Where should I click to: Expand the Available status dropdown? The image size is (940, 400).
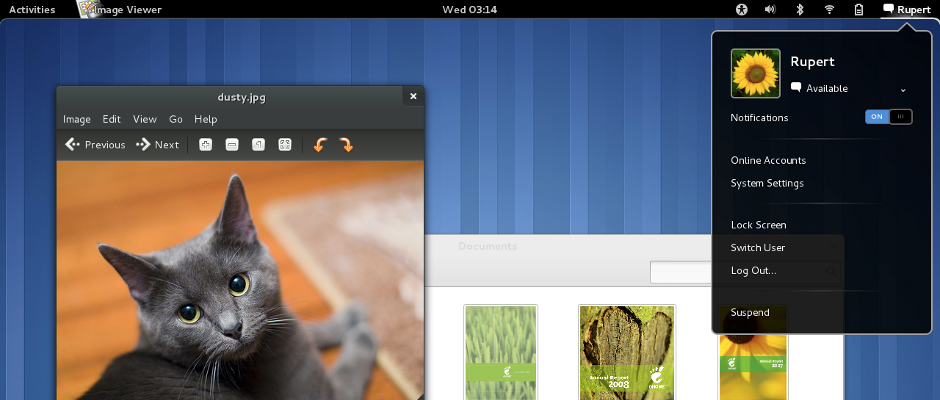point(903,89)
